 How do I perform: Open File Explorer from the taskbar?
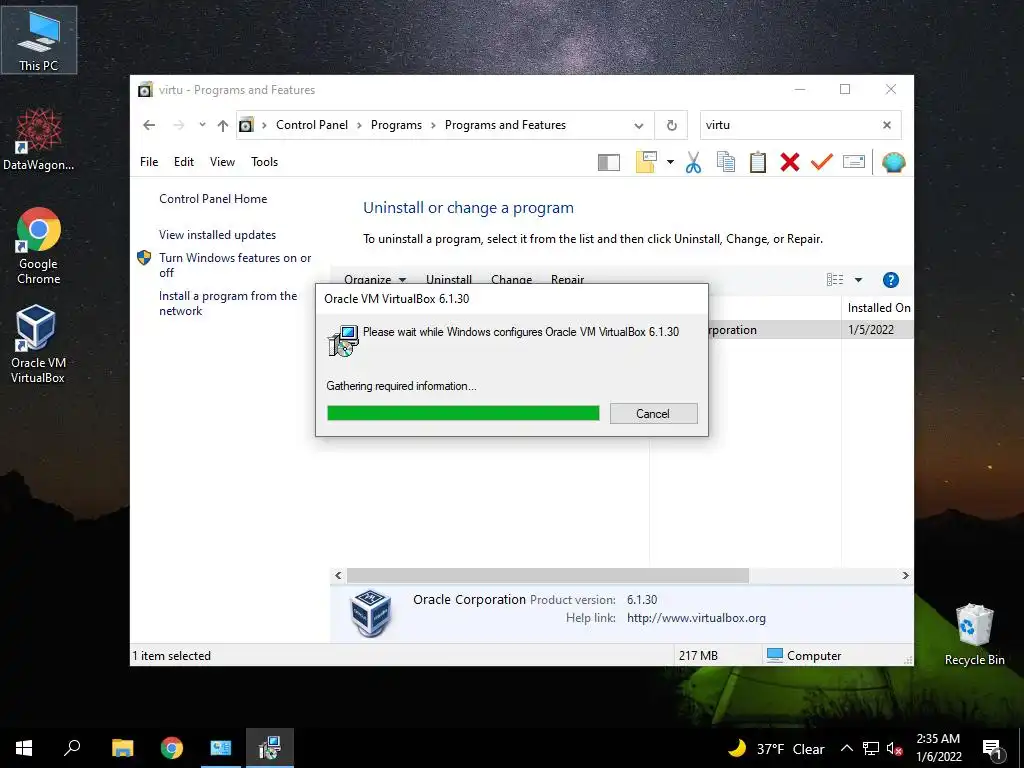click(x=122, y=748)
